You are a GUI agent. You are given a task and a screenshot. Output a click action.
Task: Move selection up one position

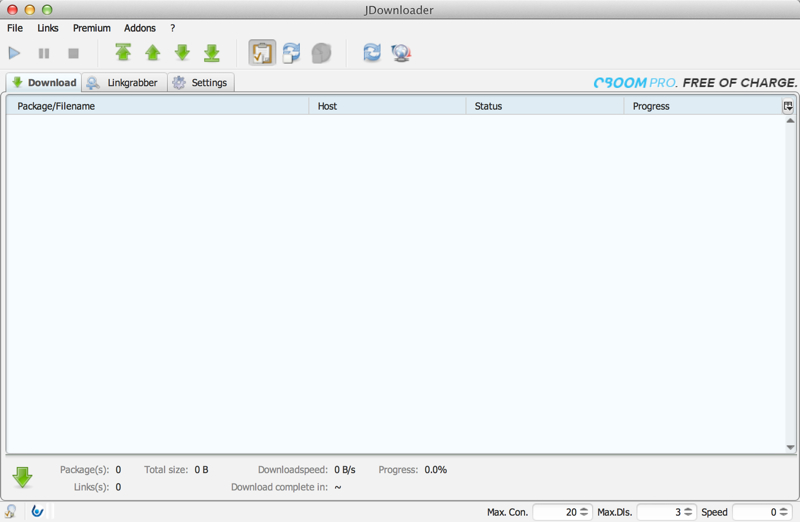coord(152,53)
